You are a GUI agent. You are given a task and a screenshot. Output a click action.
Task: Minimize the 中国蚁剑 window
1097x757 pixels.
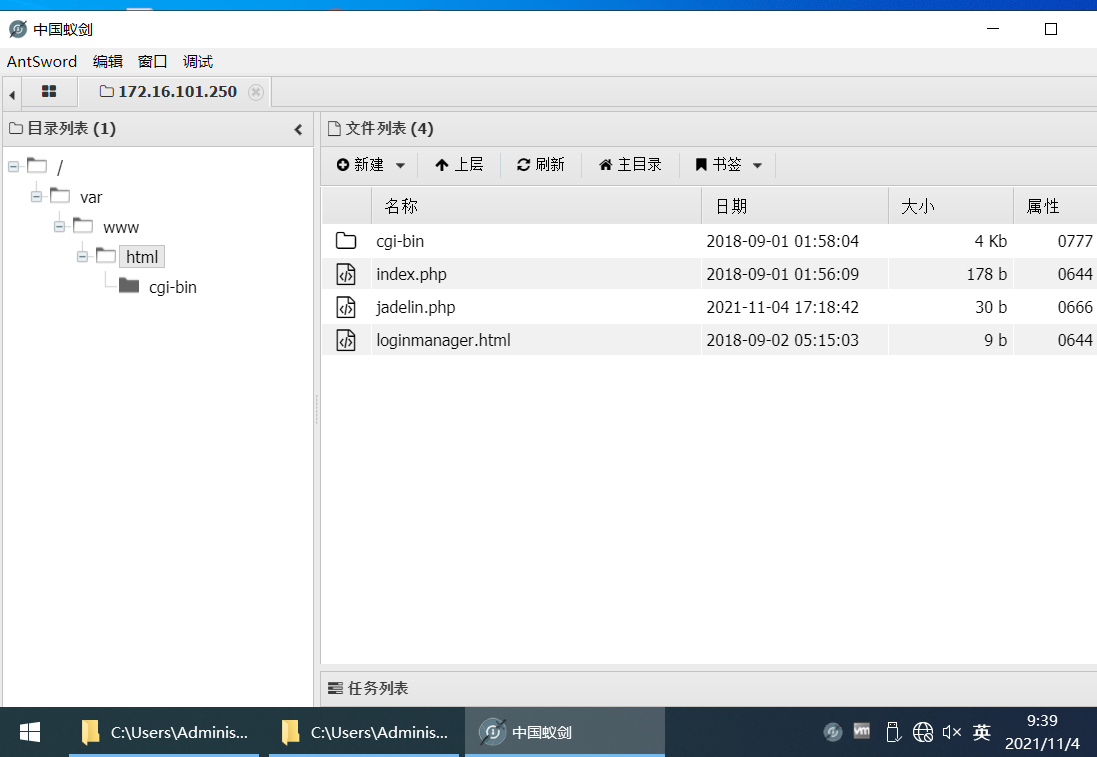pos(993,29)
